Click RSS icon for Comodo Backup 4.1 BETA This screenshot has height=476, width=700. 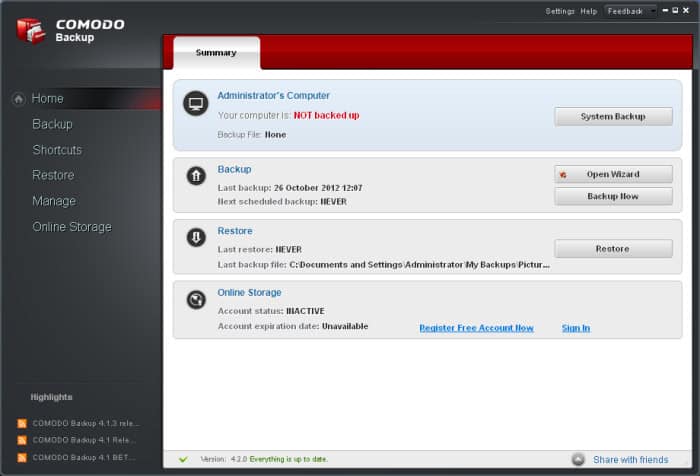click(21, 458)
